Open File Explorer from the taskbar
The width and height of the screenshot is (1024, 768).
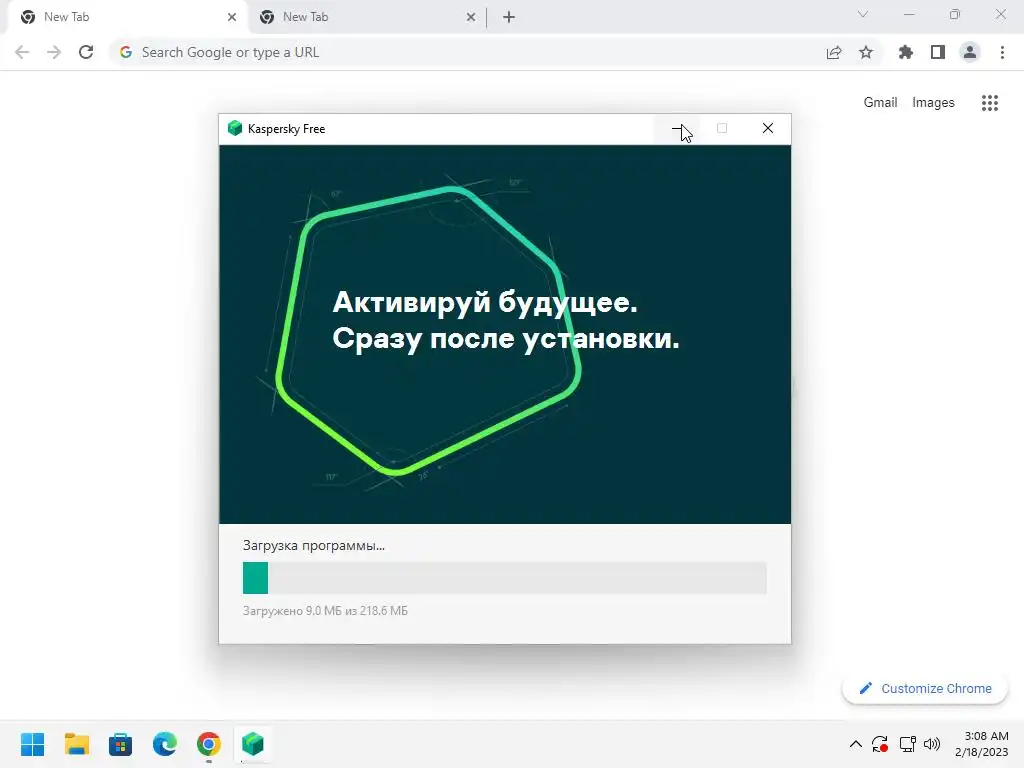point(76,744)
